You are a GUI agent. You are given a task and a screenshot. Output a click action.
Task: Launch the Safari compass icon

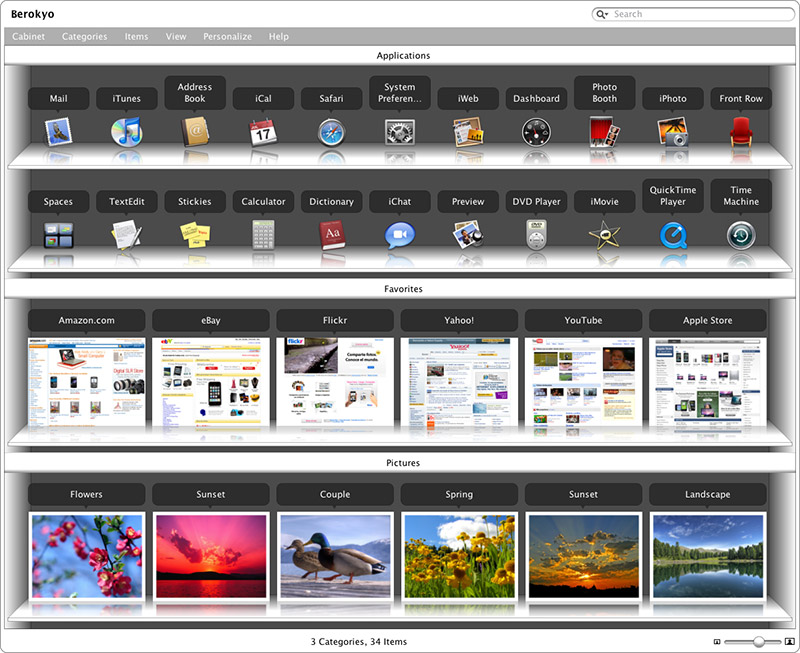click(x=332, y=133)
